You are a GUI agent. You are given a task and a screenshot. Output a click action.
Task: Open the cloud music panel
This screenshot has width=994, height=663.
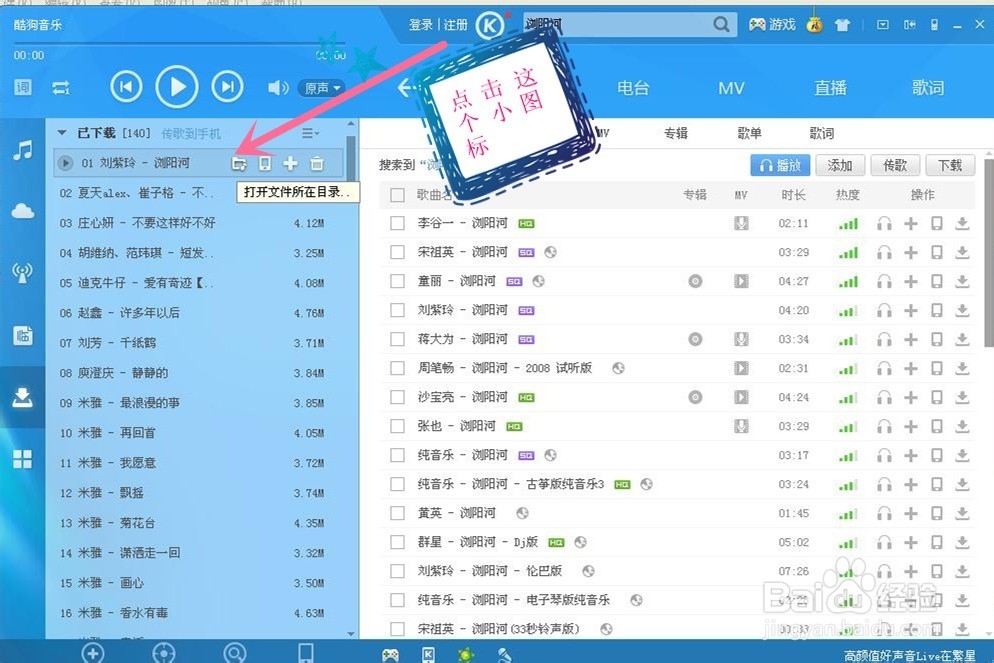click(22, 211)
